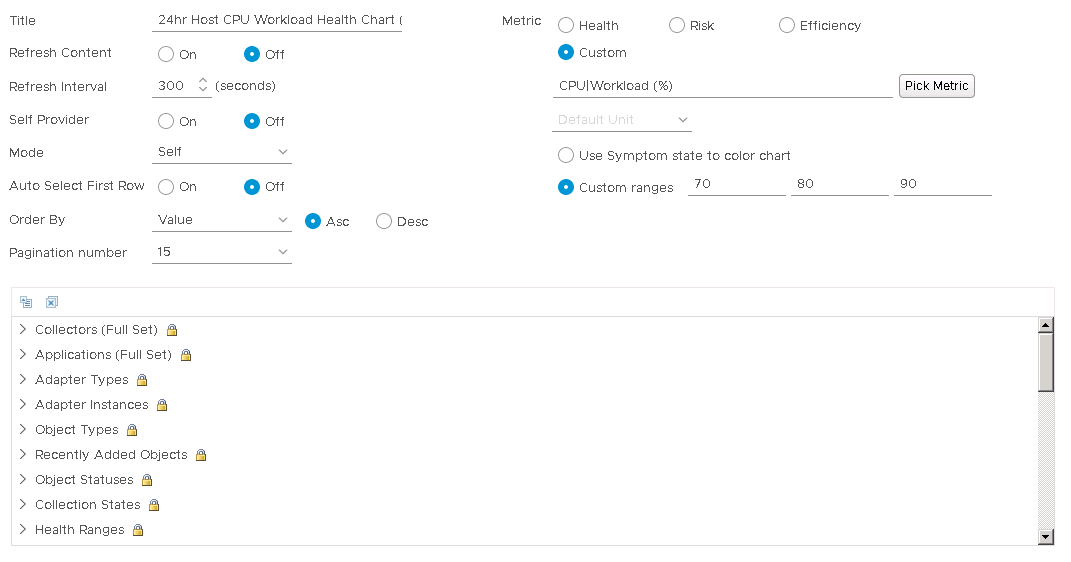
Task: Click the deselect all tree icon
Action: (52, 302)
